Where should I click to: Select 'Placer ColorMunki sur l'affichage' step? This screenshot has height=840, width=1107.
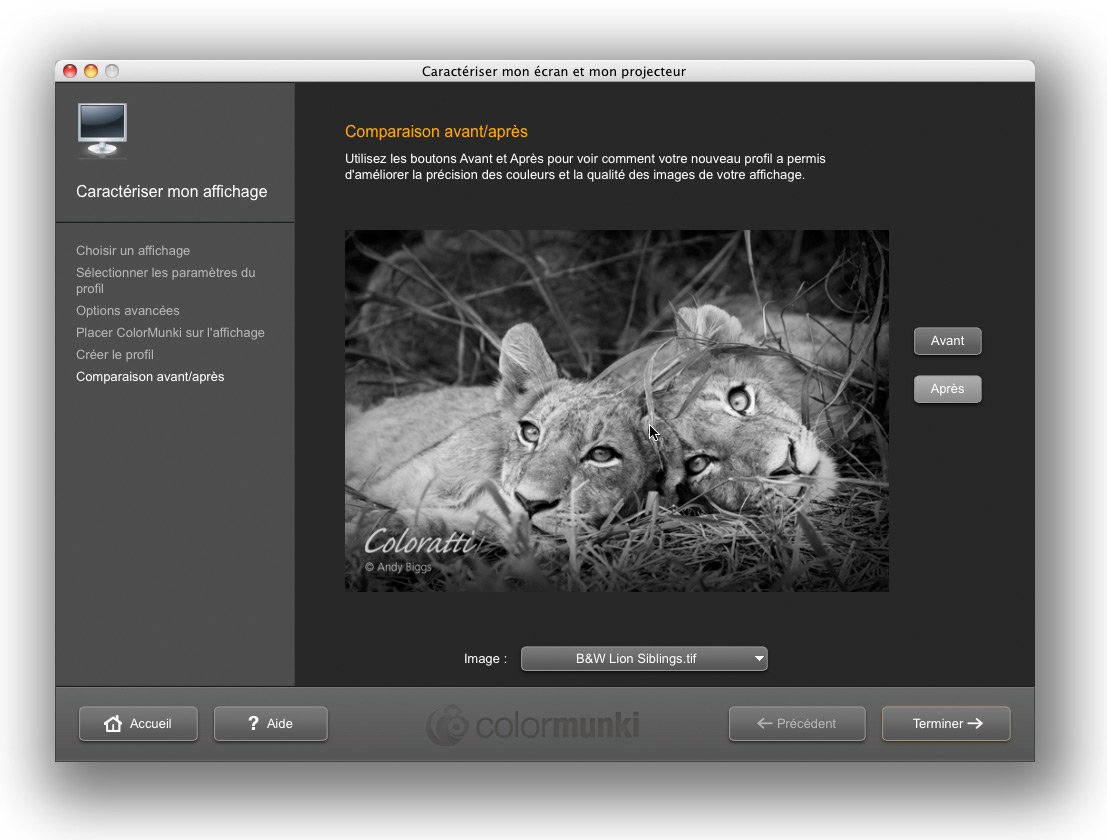pos(170,332)
